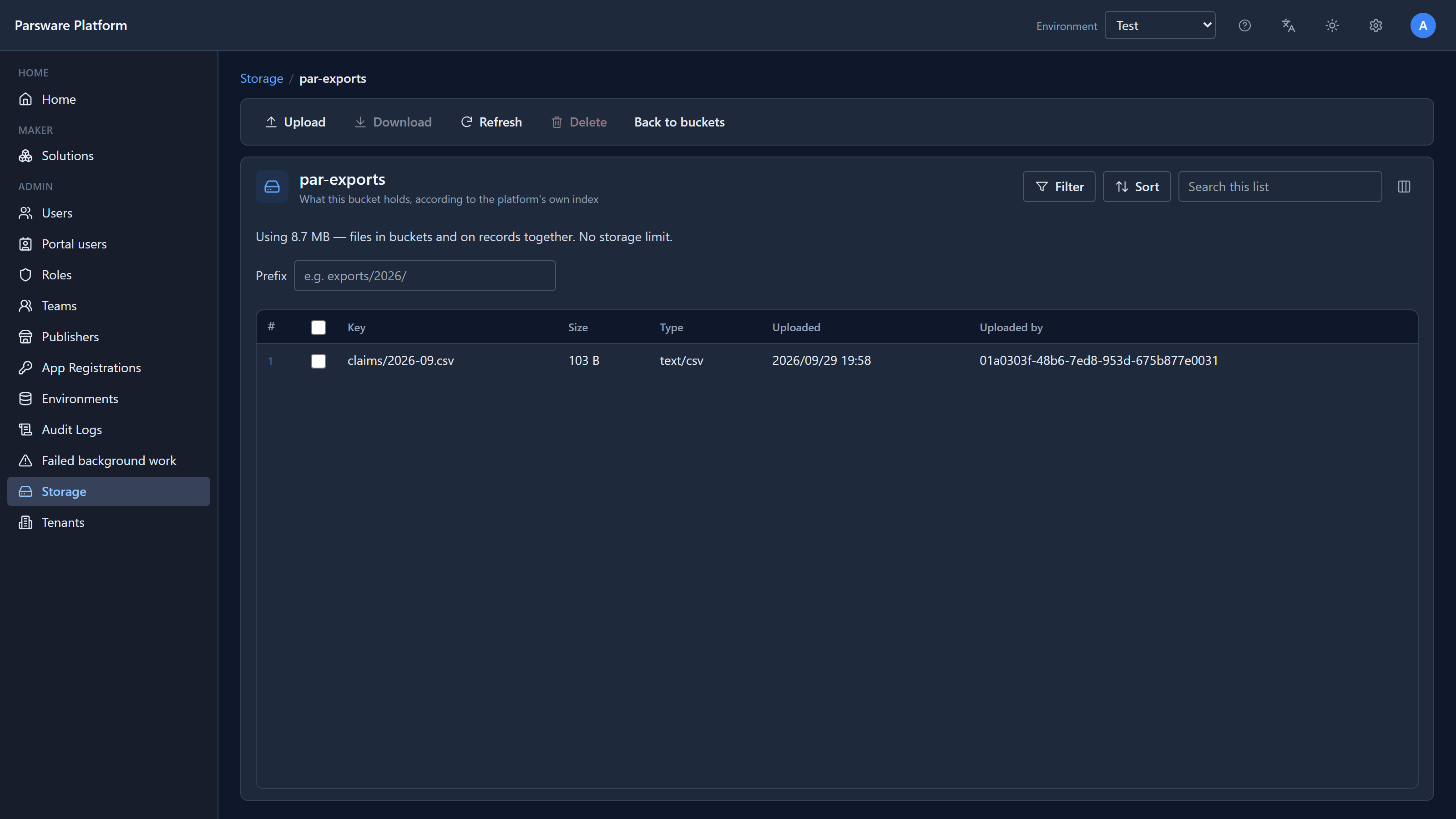Open the help question mark icon

tap(1244, 25)
